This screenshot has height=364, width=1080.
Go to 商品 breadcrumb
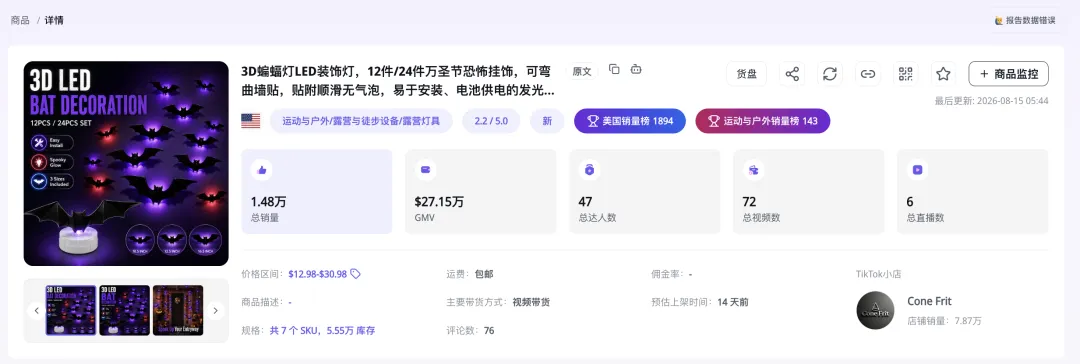click(x=20, y=20)
